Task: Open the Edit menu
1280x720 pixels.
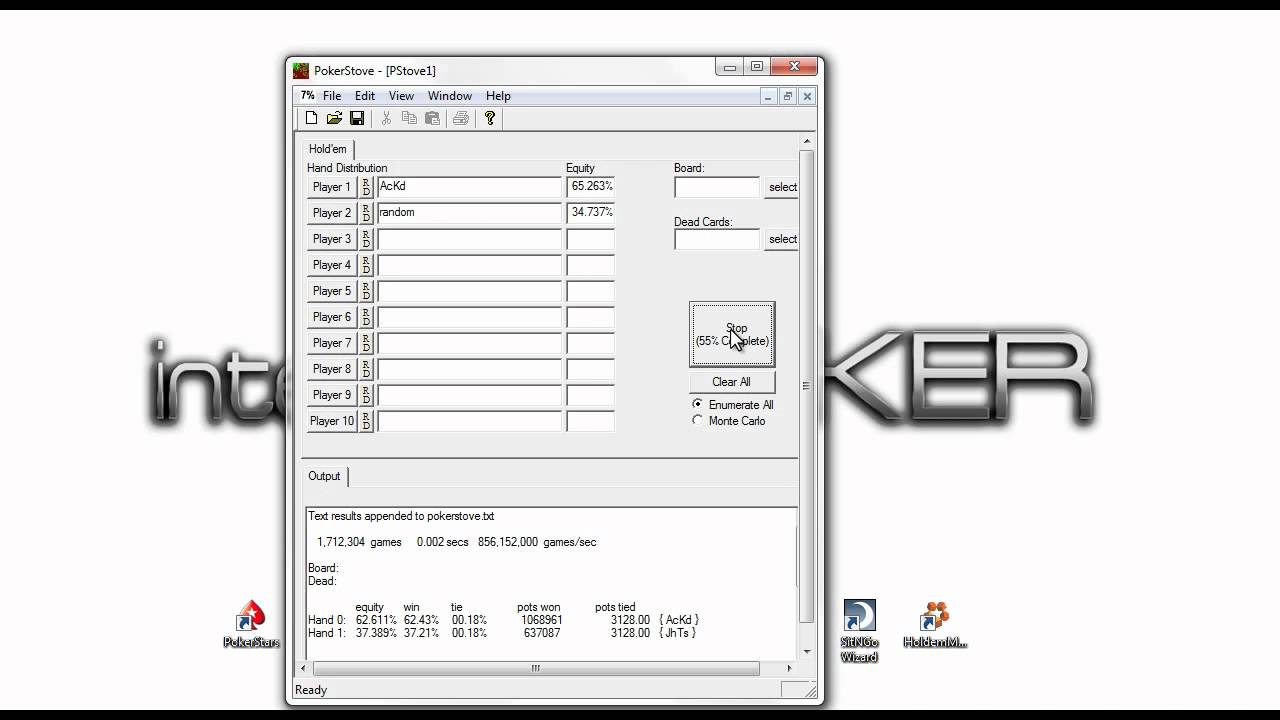Action: tap(365, 96)
